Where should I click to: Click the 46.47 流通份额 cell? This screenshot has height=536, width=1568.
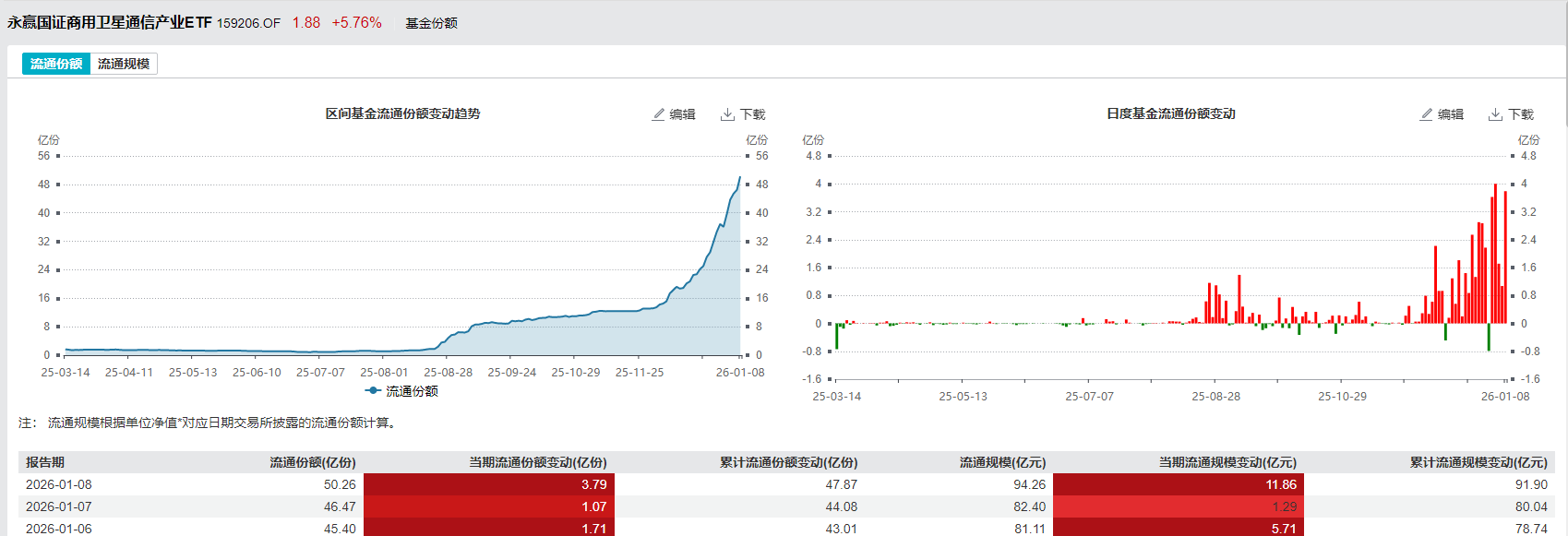pos(340,506)
